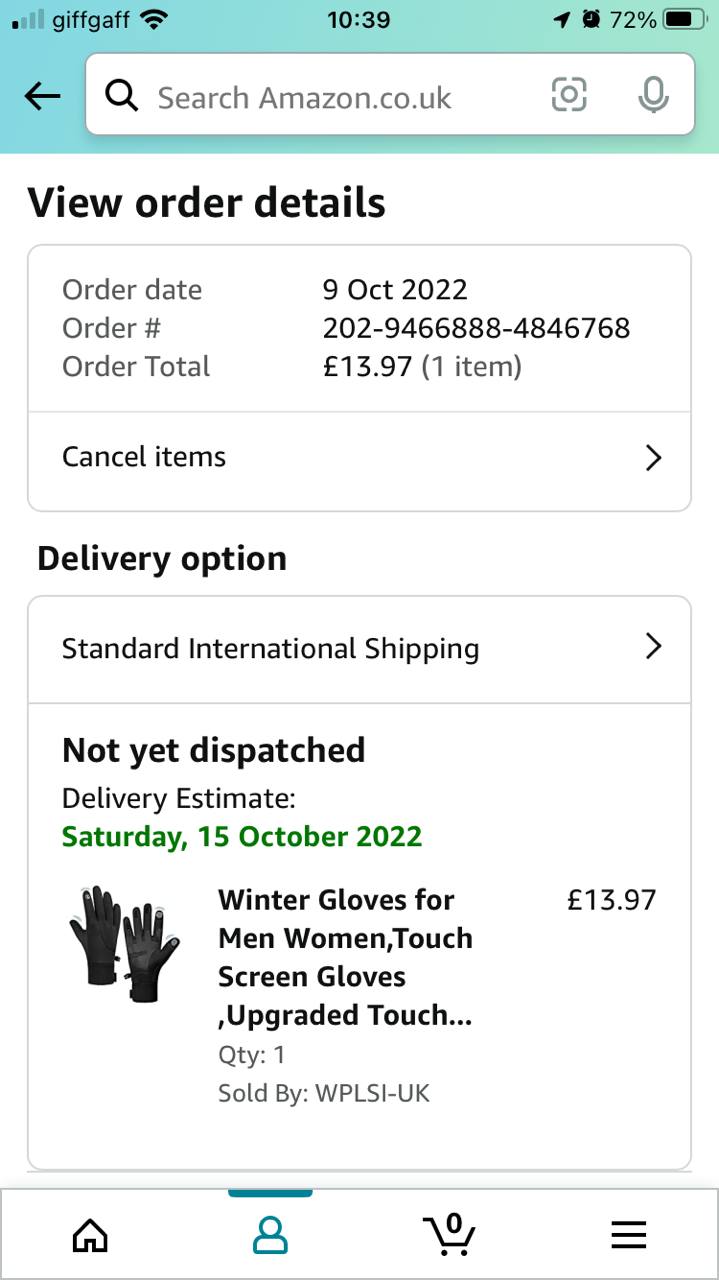Tap the magnifying glass search icon
Image resolution: width=719 pixels, height=1280 pixels.
tap(121, 96)
